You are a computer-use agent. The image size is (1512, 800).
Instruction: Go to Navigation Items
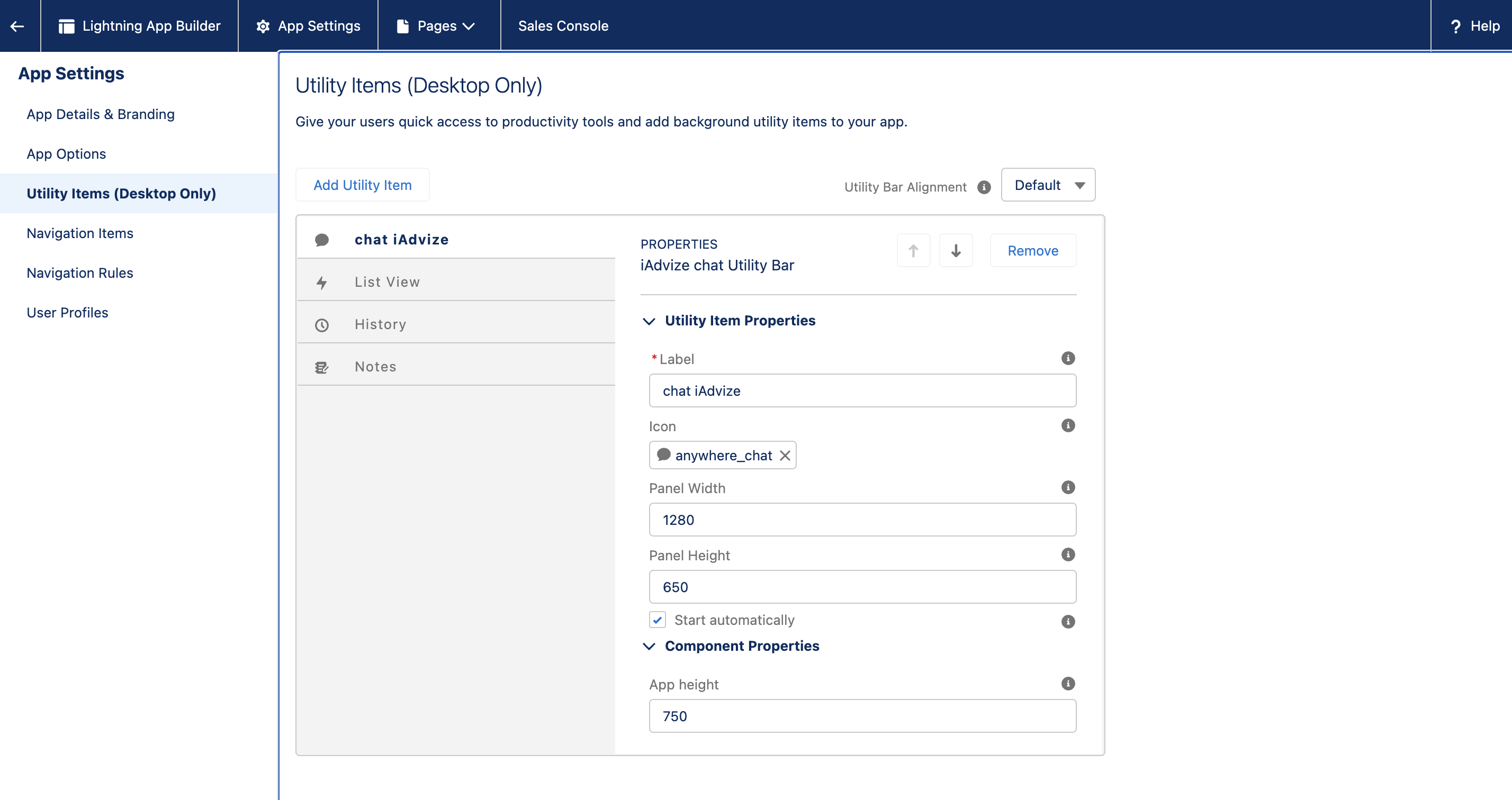80,233
